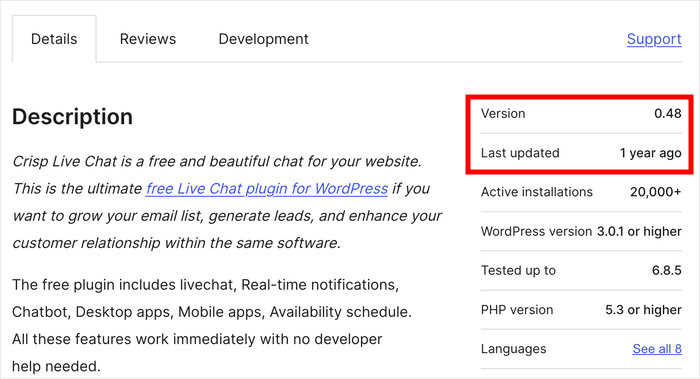Image resolution: width=700 pixels, height=379 pixels.
Task: Open the Support link
Action: 654,39
